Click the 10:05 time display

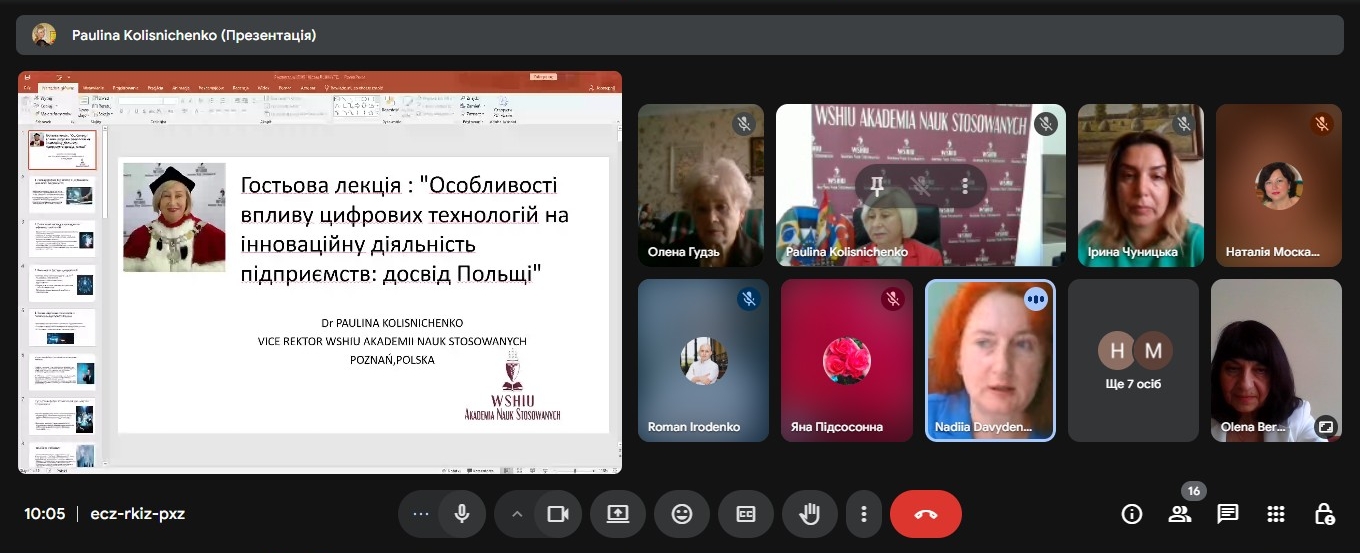45,514
